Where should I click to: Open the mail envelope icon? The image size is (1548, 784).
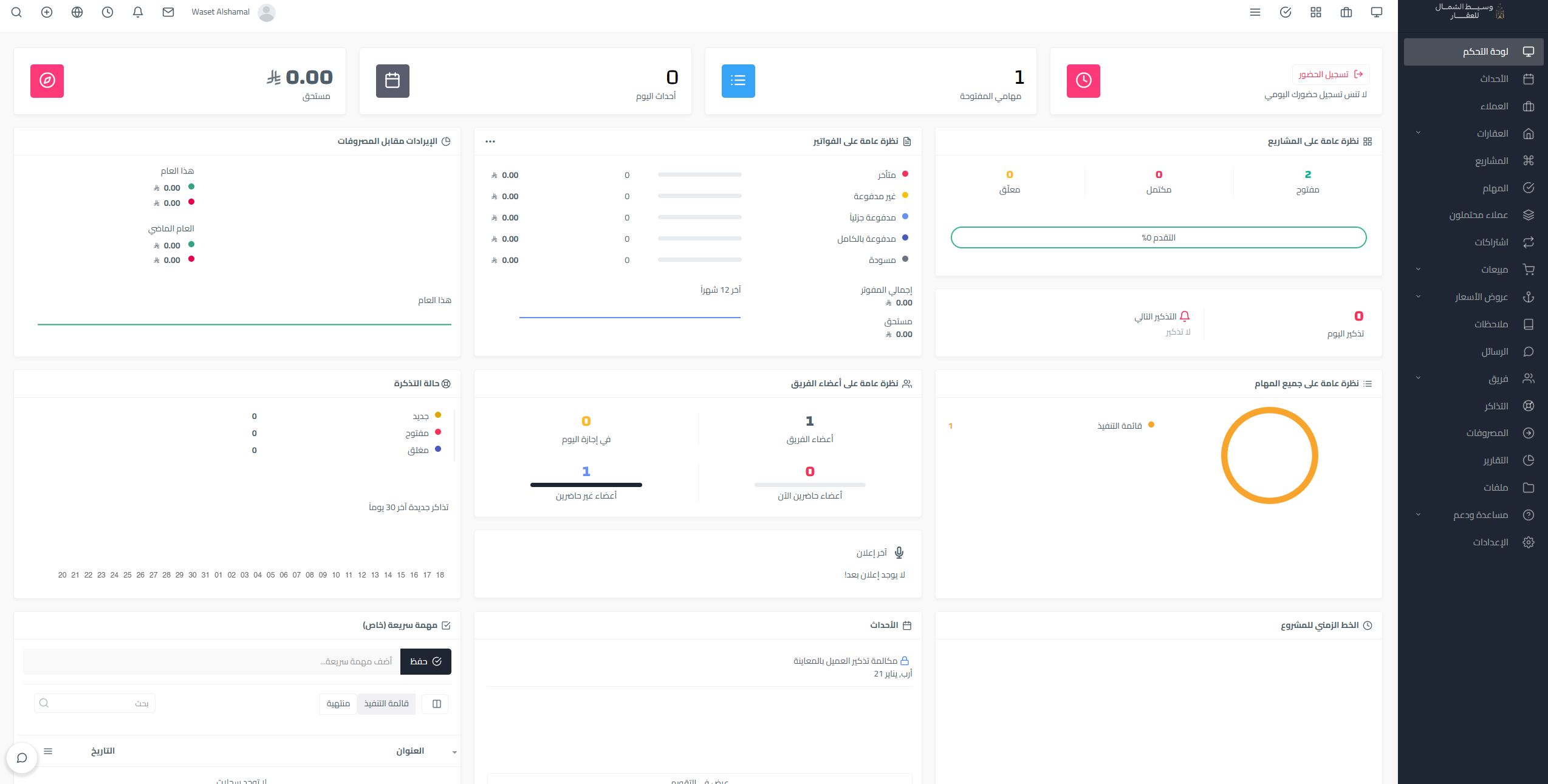point(168,12)
